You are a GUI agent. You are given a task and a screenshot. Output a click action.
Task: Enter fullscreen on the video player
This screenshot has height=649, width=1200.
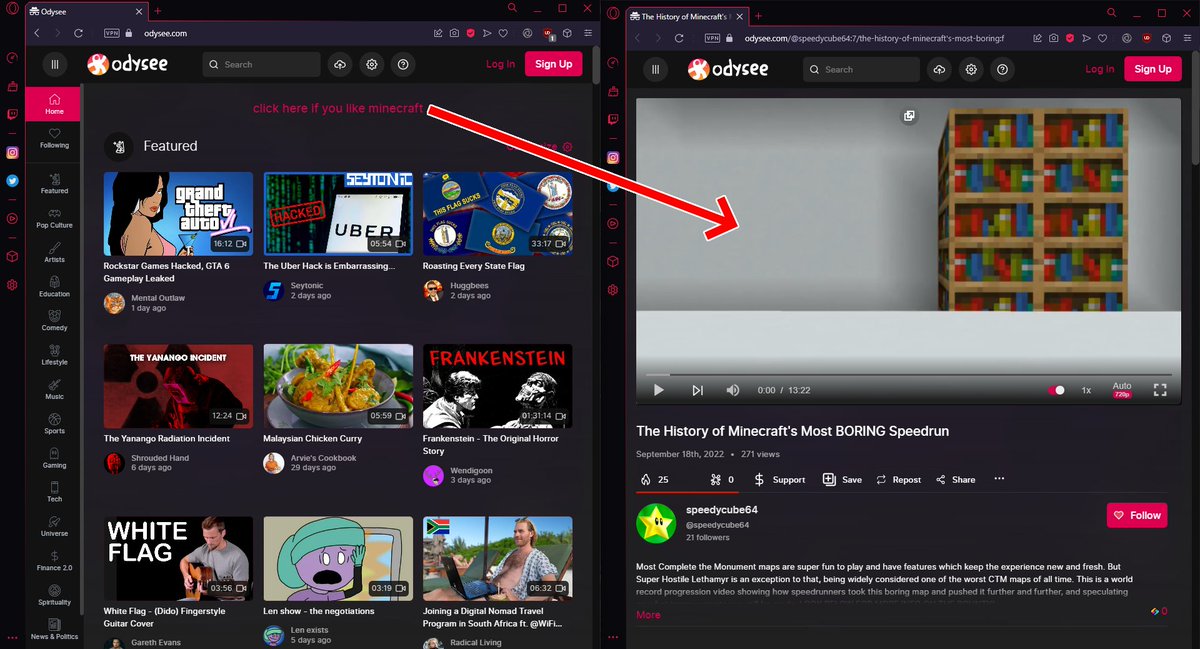click(1161, 390)
